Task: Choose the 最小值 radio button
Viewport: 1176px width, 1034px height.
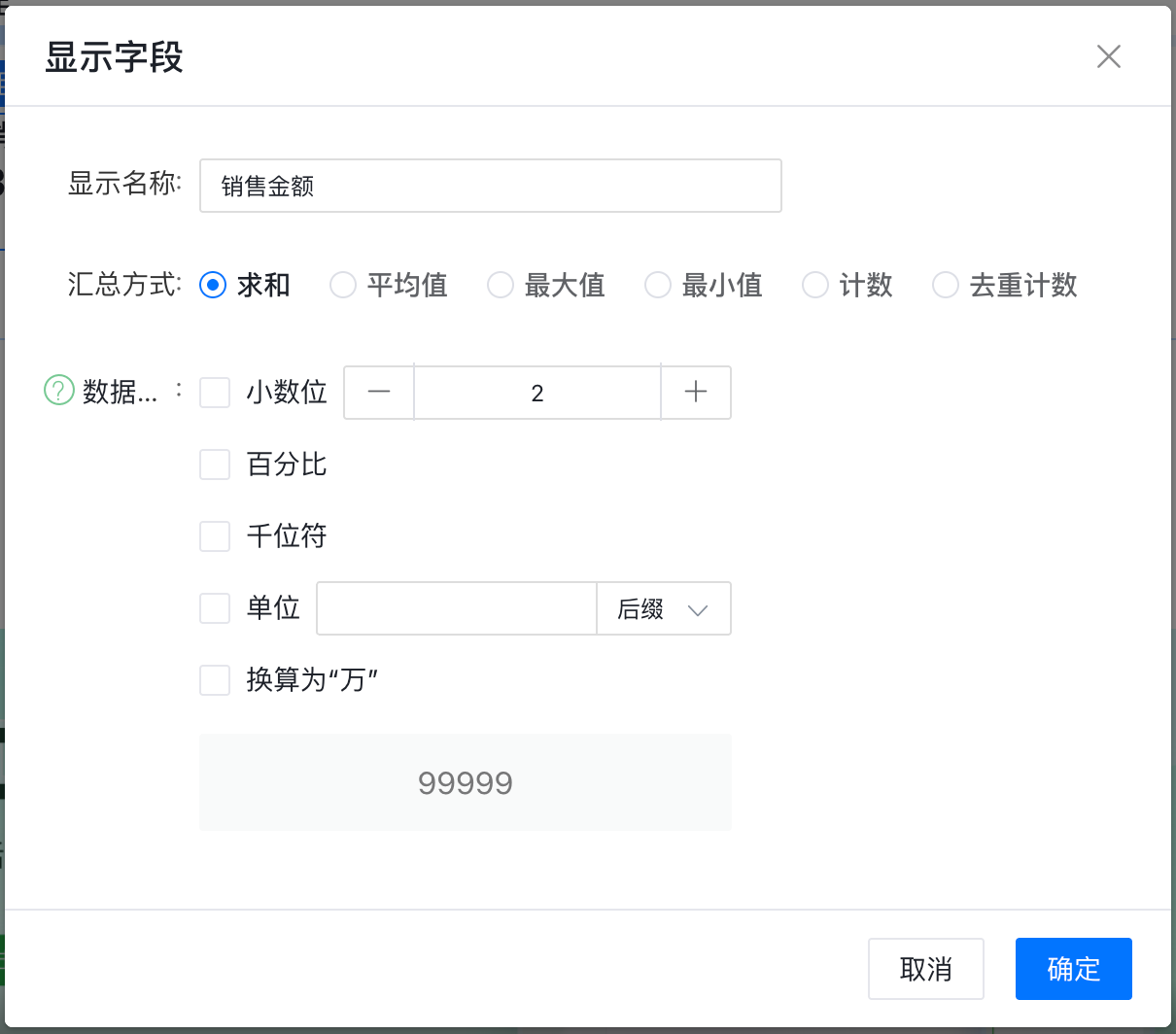Action: coord(658,285)
